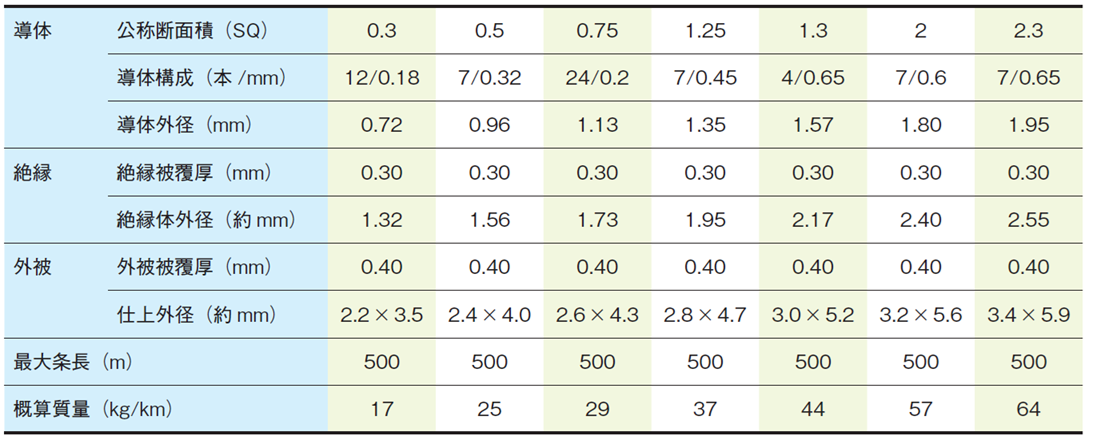Click the approximate mass value 17

tap(381, 409)
